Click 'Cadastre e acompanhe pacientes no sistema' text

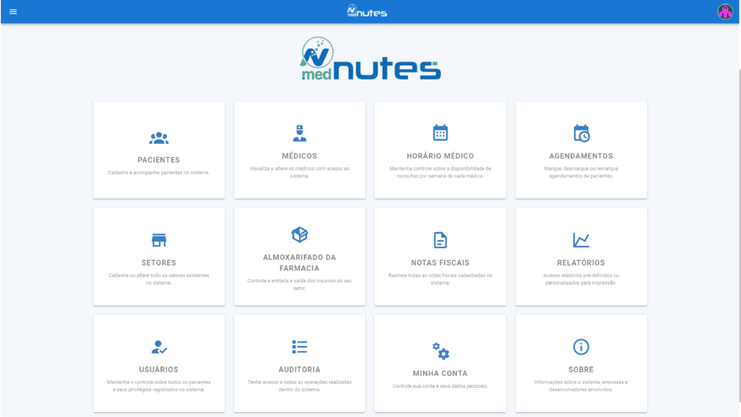coord(159,173)
